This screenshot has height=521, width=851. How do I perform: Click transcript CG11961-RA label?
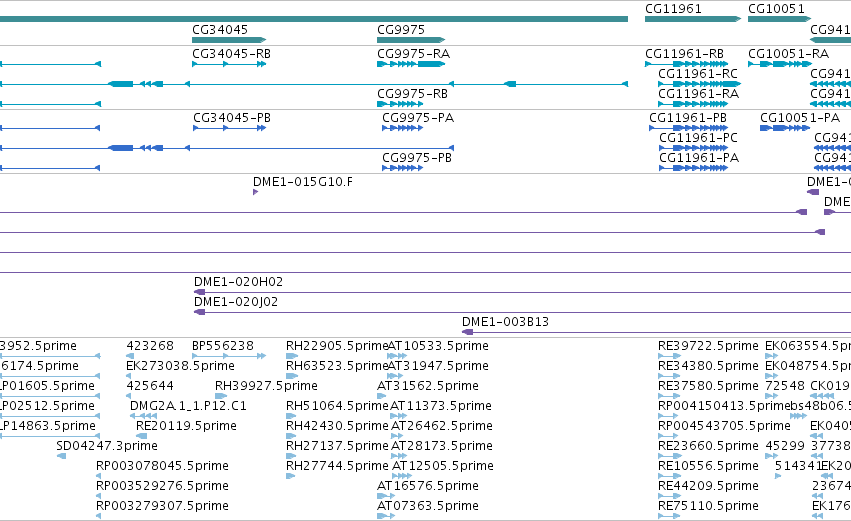[x=698, y=94]
